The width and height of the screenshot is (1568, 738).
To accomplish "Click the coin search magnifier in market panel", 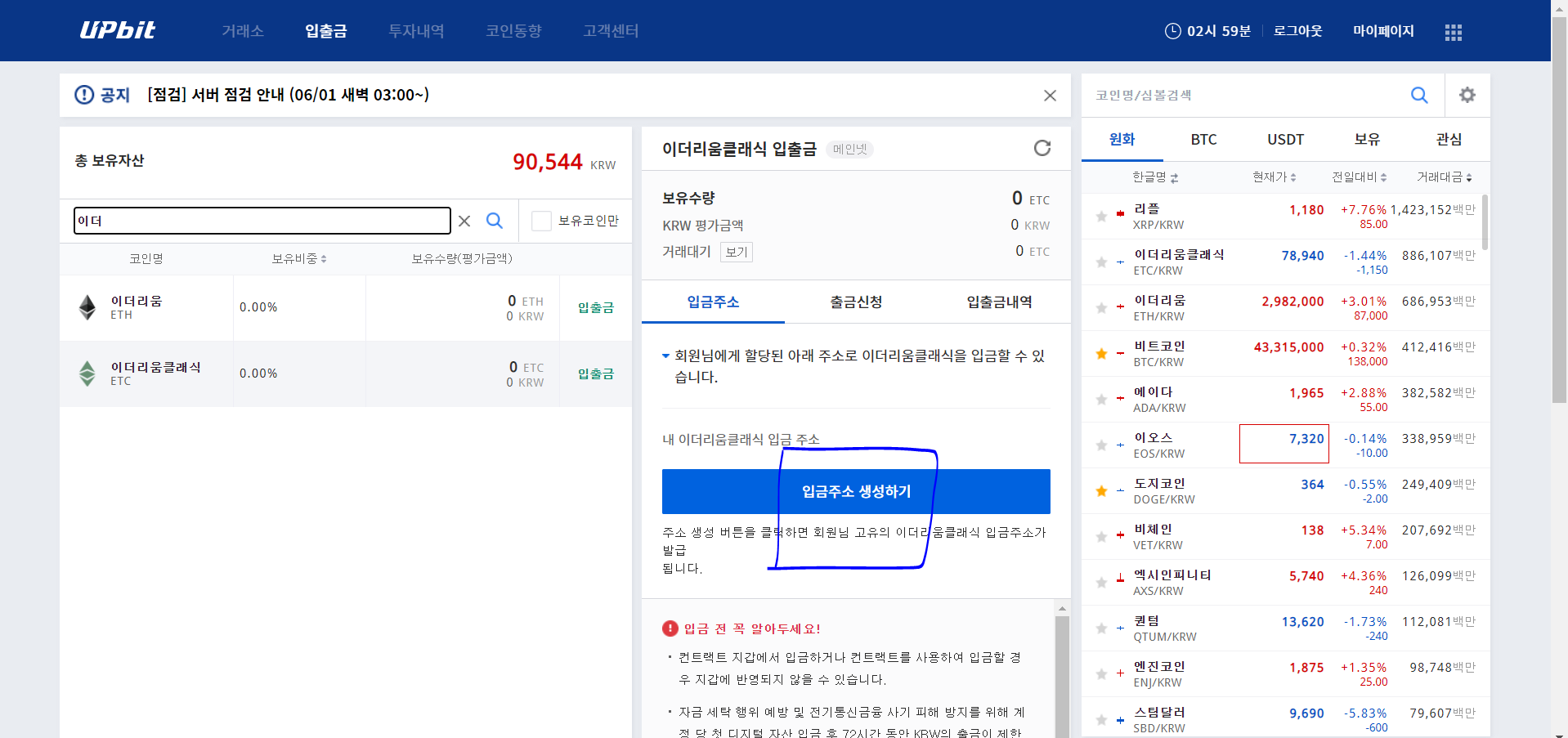I will tap(1419, 96).
